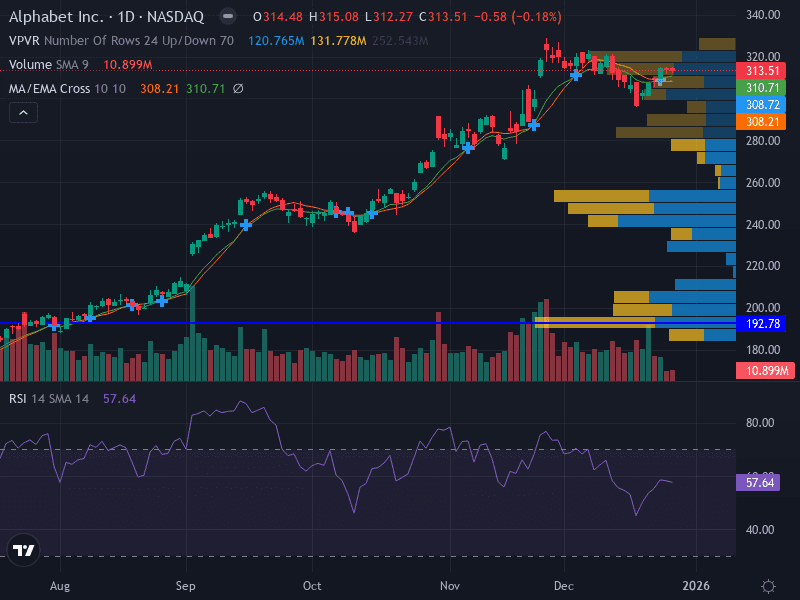Click the change value −0.58 (−0.18%)

pos(518,17)
